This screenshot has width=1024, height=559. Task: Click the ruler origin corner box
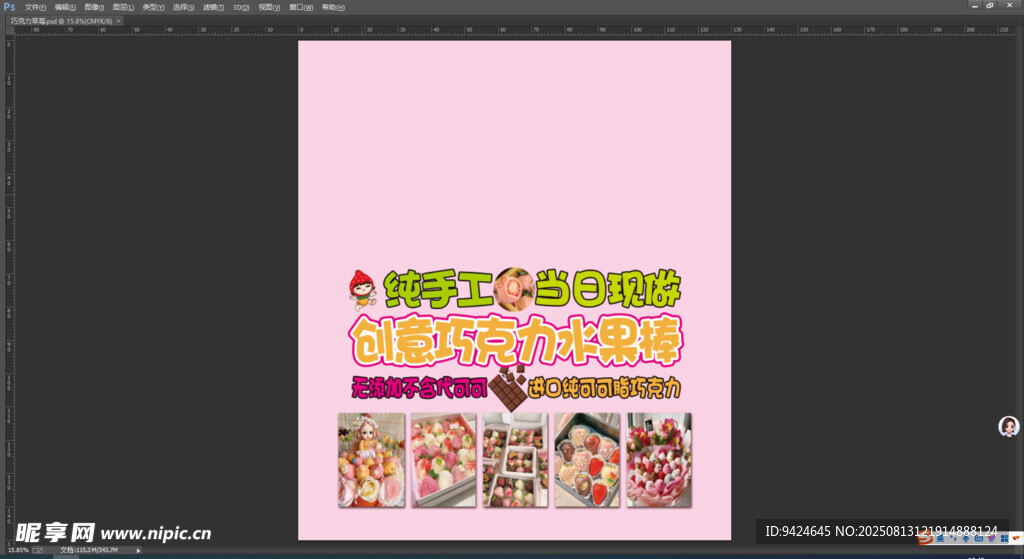8,31
